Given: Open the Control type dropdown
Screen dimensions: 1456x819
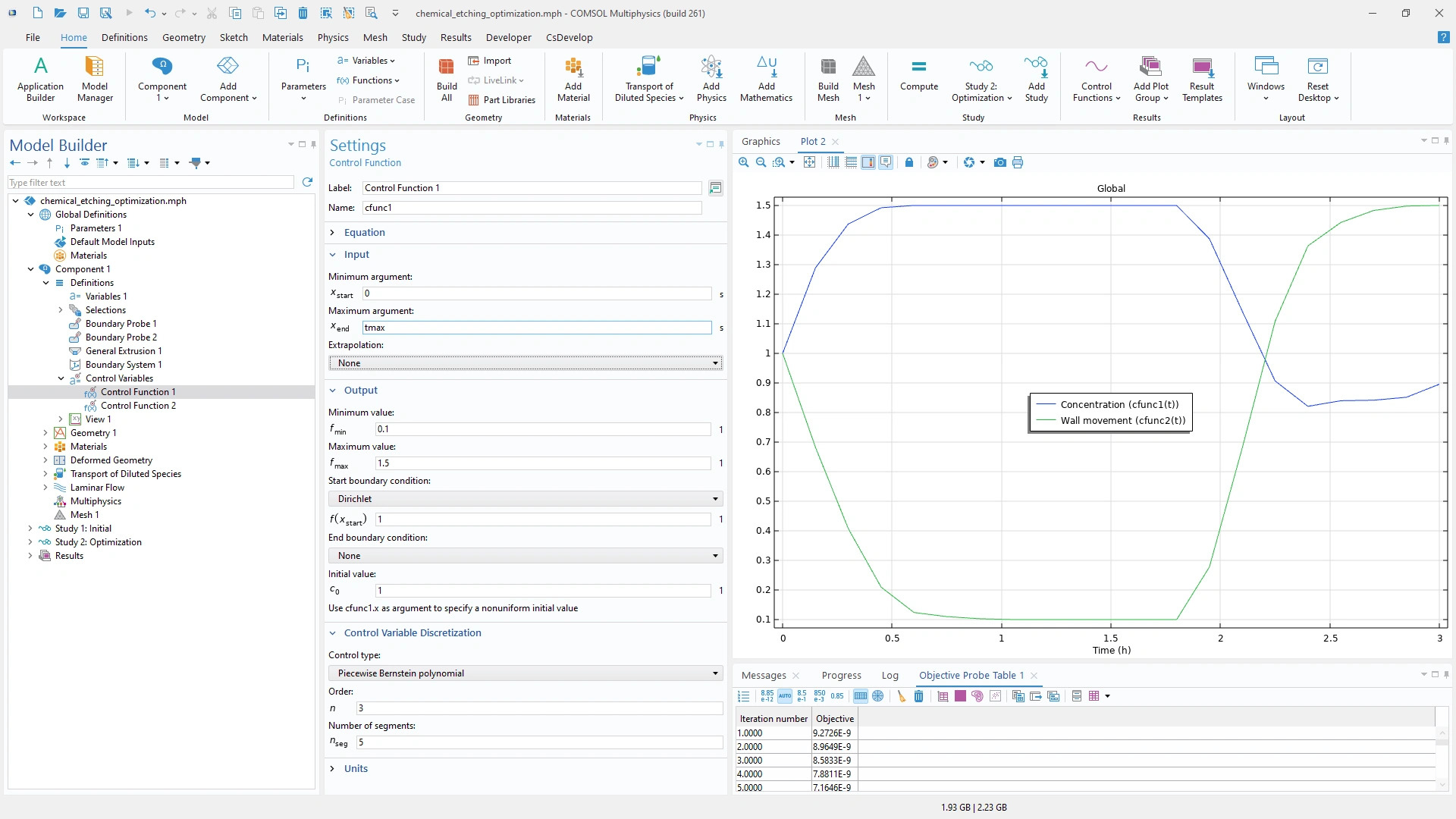Looking at the screenshot, I should click(x=525, y=673).
